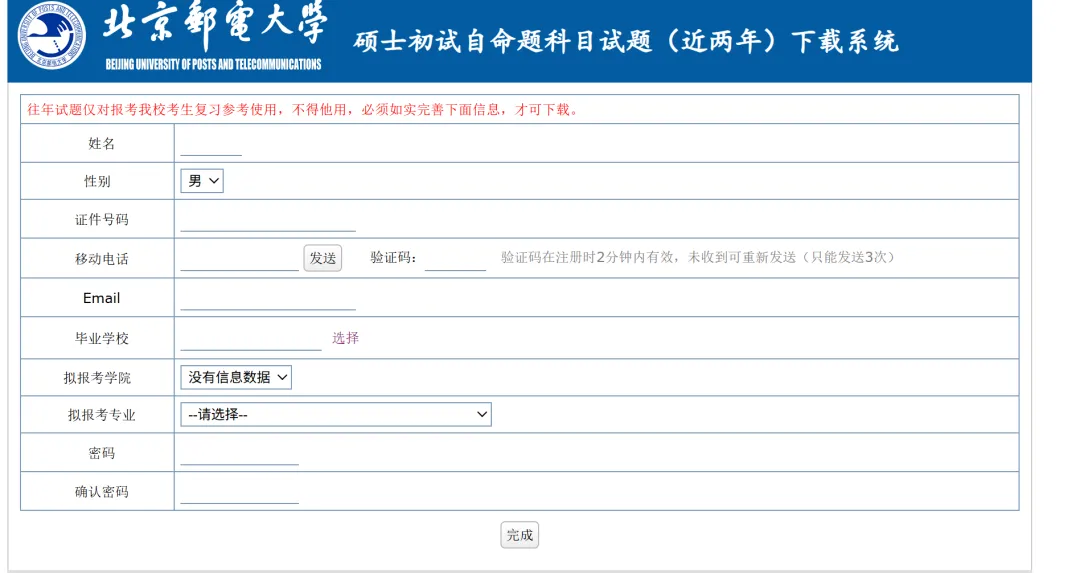Focus the 移动电话 phone number field
The width and height of the screenshot is (1080, 573).
(240, 259)
